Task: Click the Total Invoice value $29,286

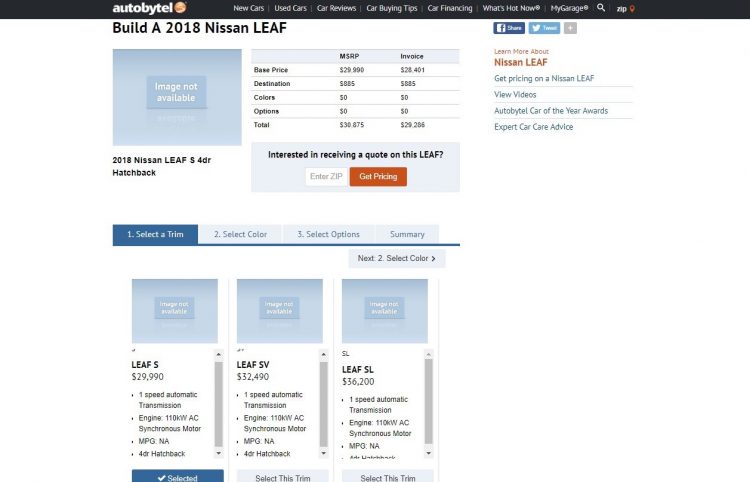Action: tap(412, 125)
